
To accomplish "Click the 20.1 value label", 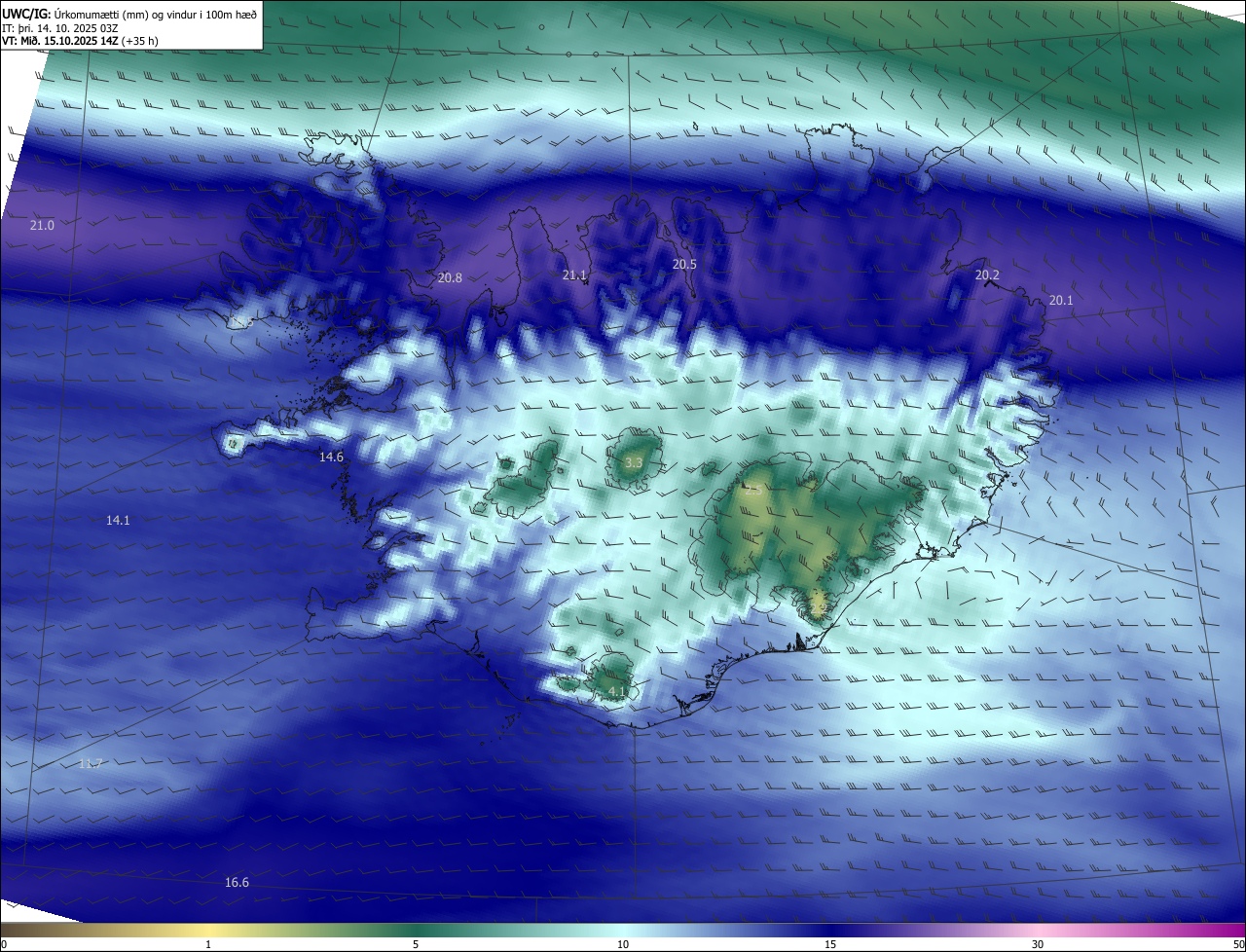I will (x=1060, y=301).
